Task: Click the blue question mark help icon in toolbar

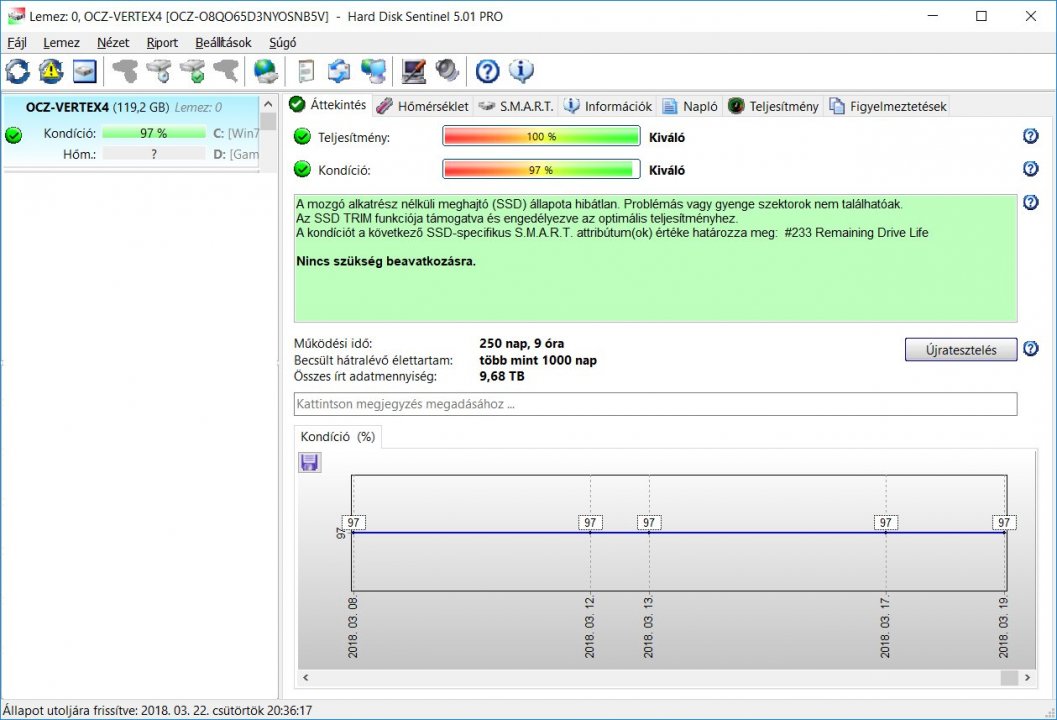Action: point(487,71)
